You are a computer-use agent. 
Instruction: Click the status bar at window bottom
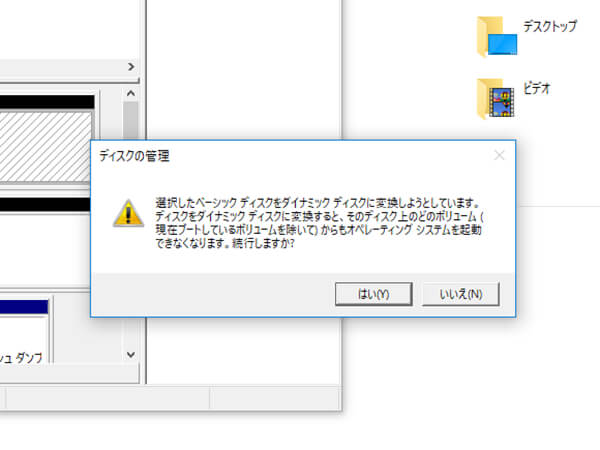pyautogui.click(x=171, y=399)
